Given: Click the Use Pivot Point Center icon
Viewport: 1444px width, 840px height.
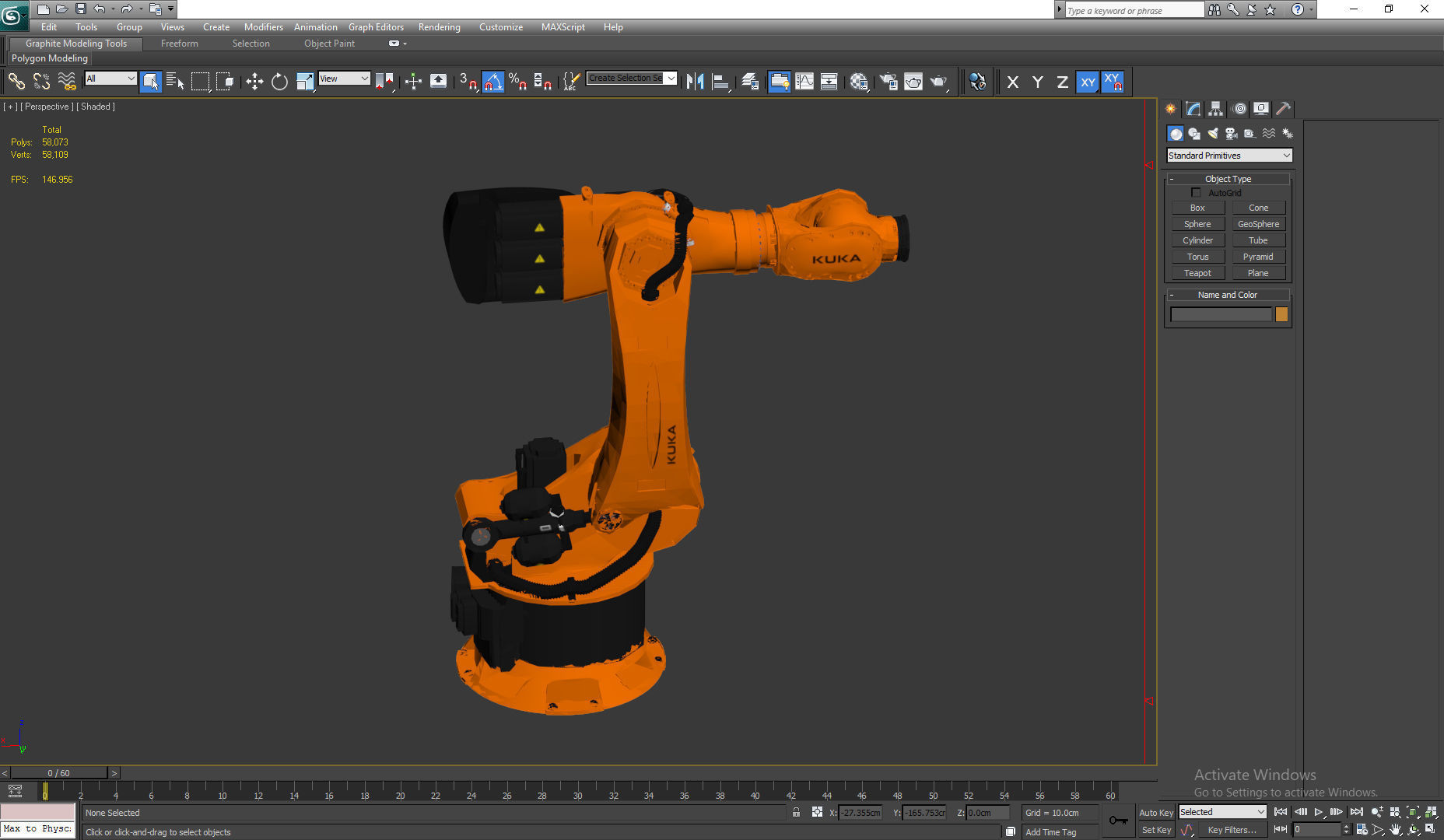Looking at the screenshot, I should click(x=384, y=81).
